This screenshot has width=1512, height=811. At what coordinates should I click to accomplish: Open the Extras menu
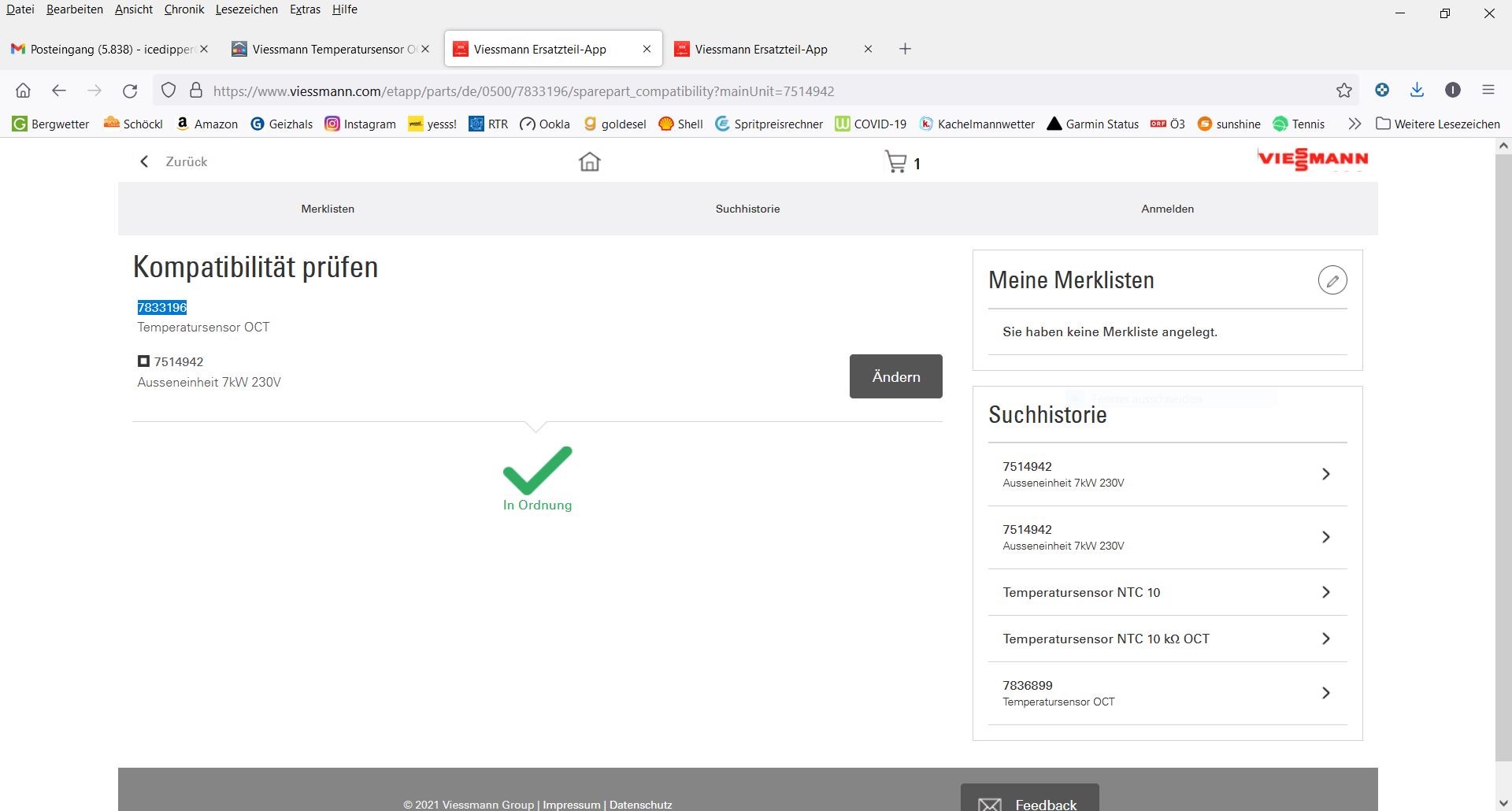pos(305,9)
